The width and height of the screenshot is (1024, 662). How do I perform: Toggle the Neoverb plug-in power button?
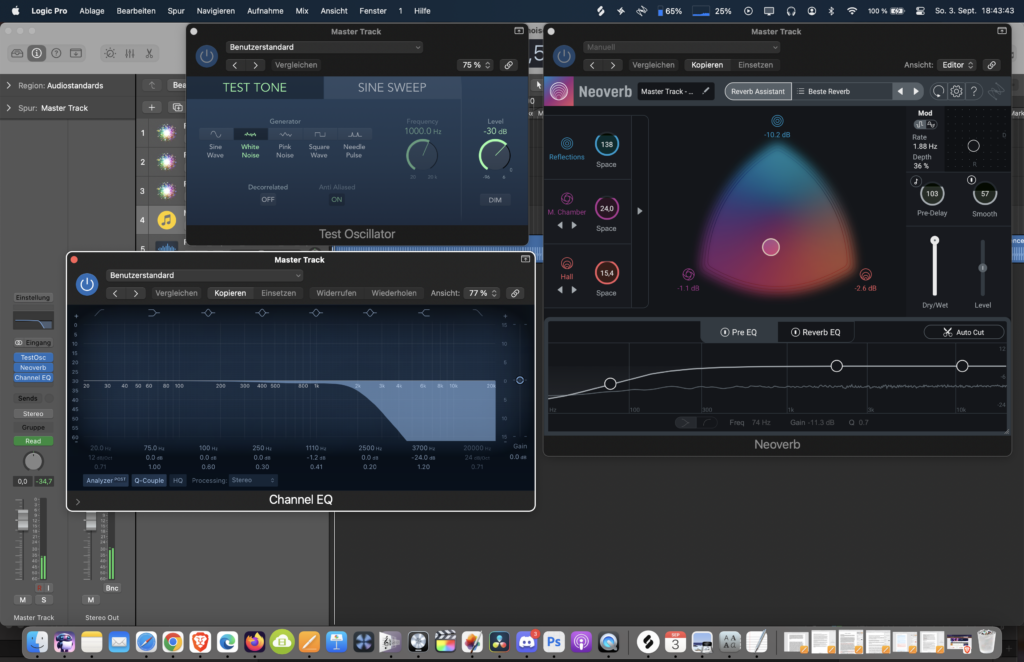[564, 56]
